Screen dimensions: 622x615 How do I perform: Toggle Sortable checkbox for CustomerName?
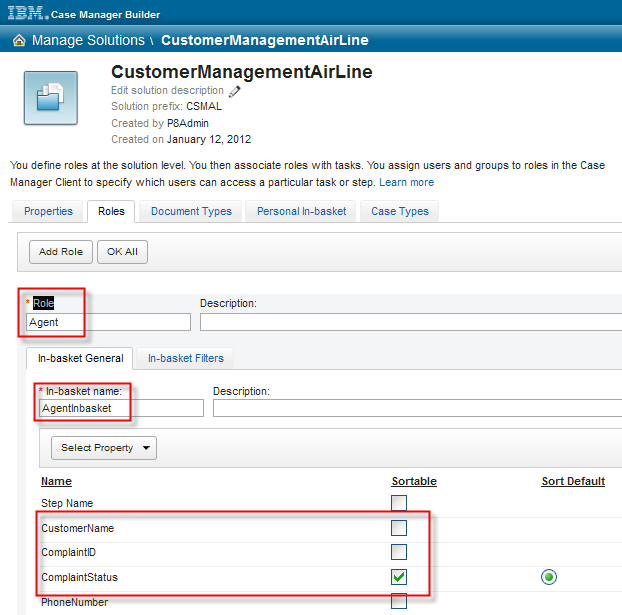click(x=399, y=528)
